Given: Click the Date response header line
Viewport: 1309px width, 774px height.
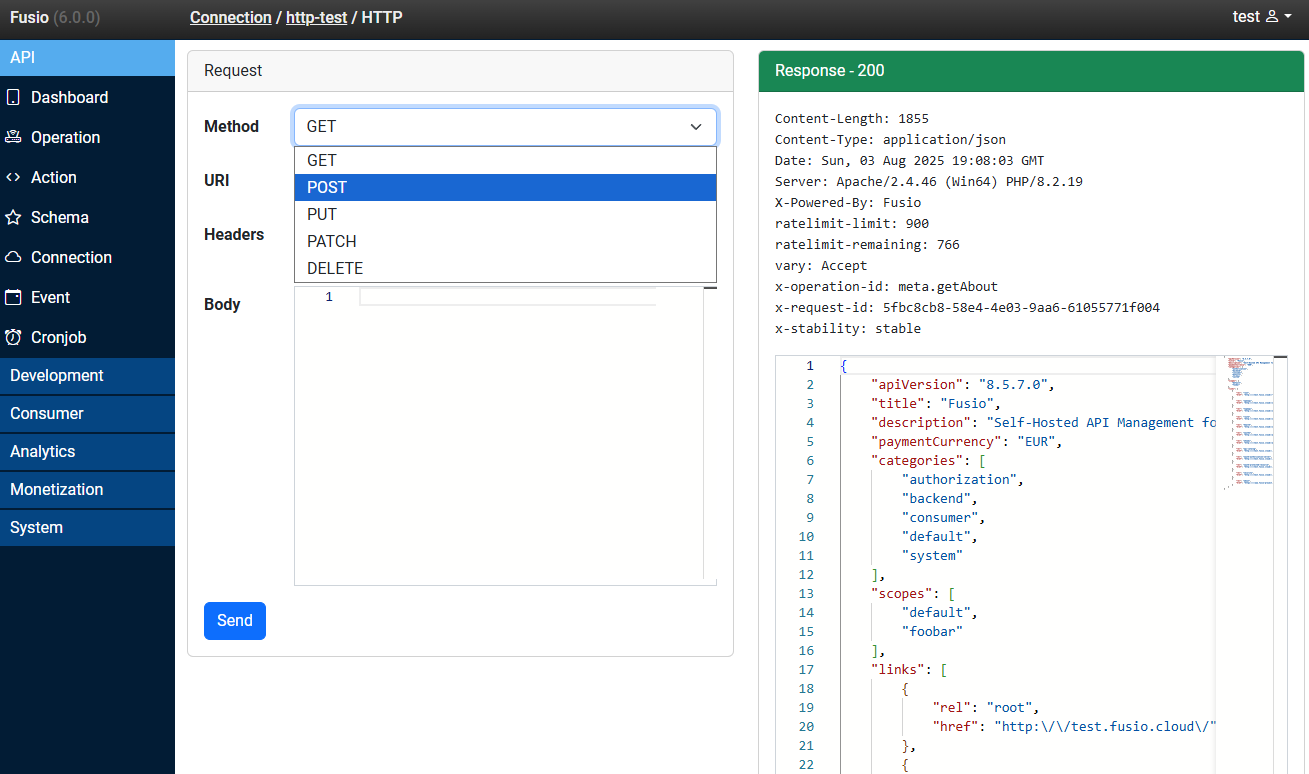Looking at the screenshot, I should click(909, 160).
